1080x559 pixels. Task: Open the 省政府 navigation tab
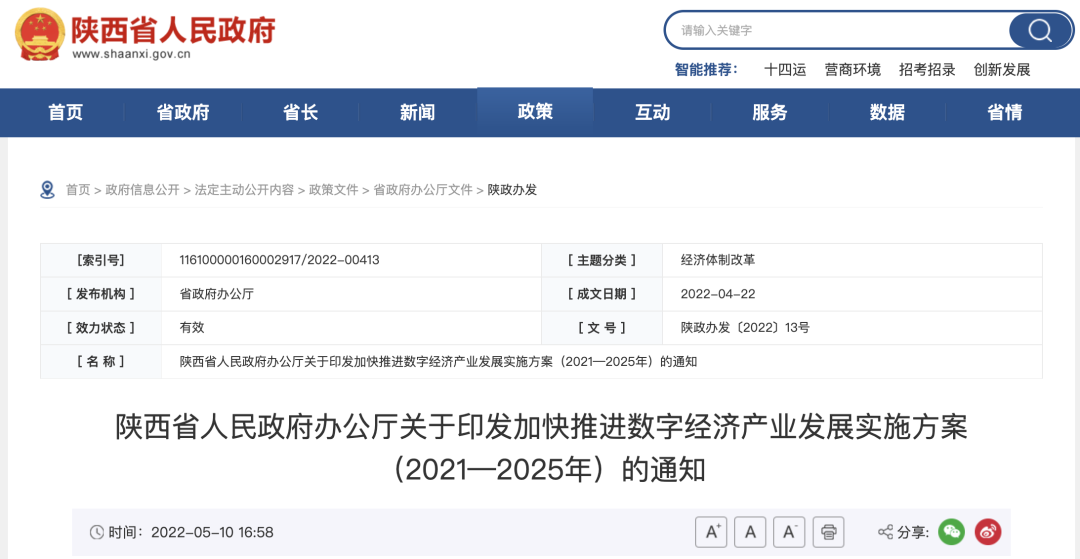(183, 112)
